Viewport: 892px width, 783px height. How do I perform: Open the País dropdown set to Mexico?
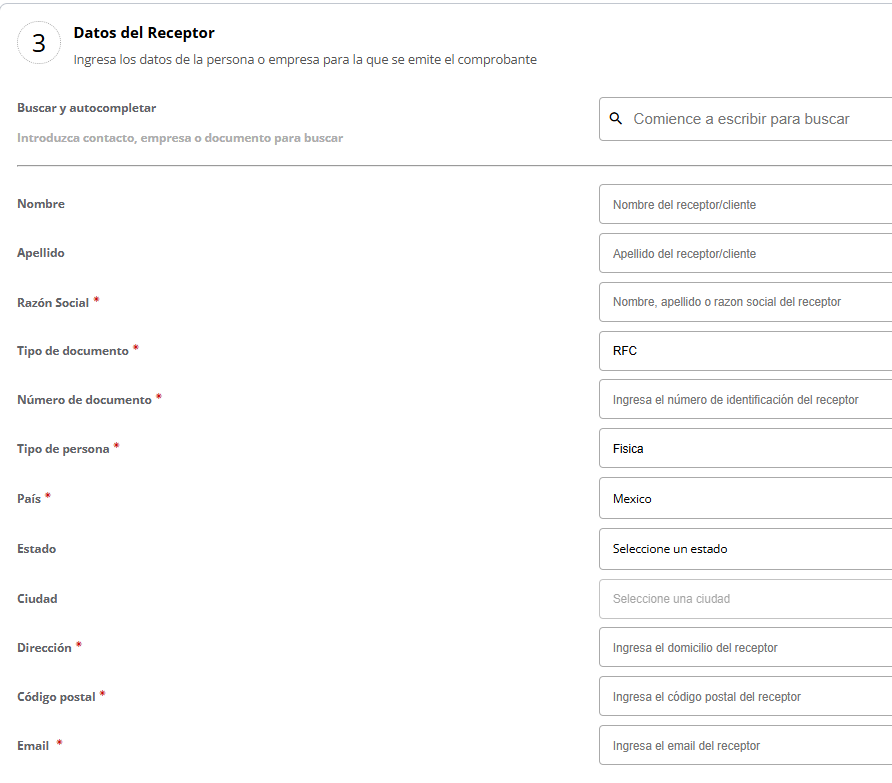[745, 498]
